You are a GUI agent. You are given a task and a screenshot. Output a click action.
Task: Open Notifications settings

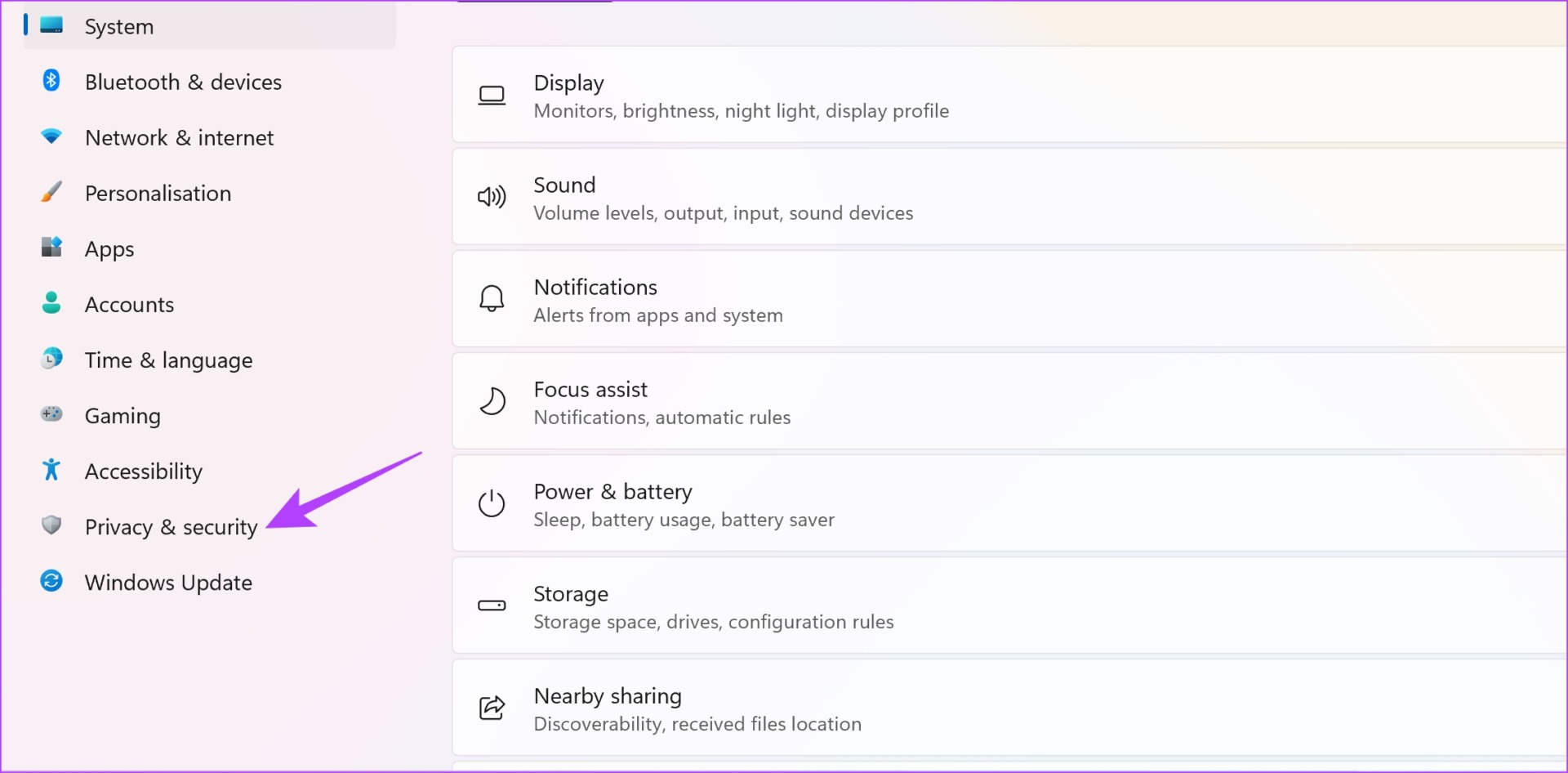point(1010,300)
